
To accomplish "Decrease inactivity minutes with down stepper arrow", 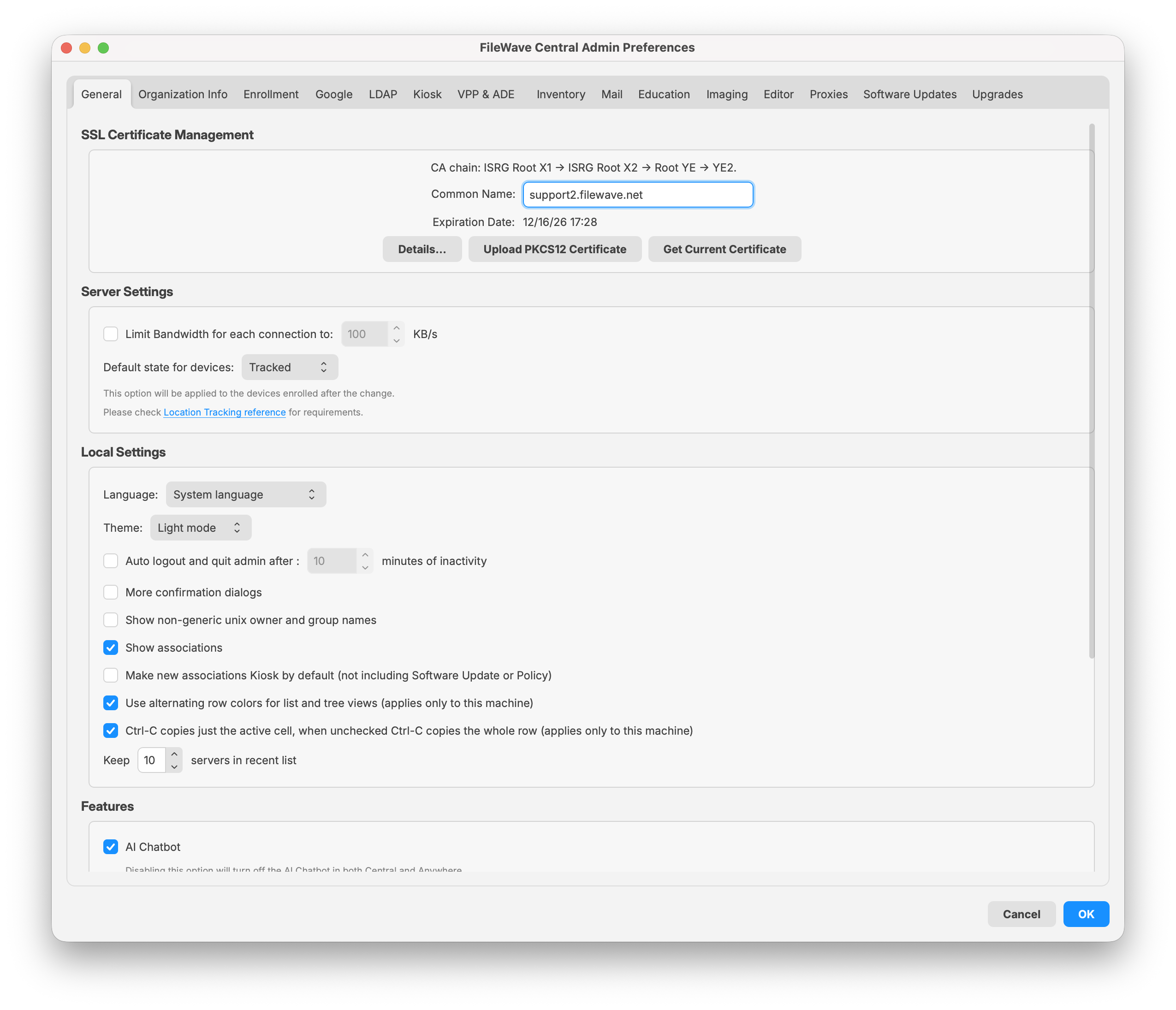I will [366, 567].
